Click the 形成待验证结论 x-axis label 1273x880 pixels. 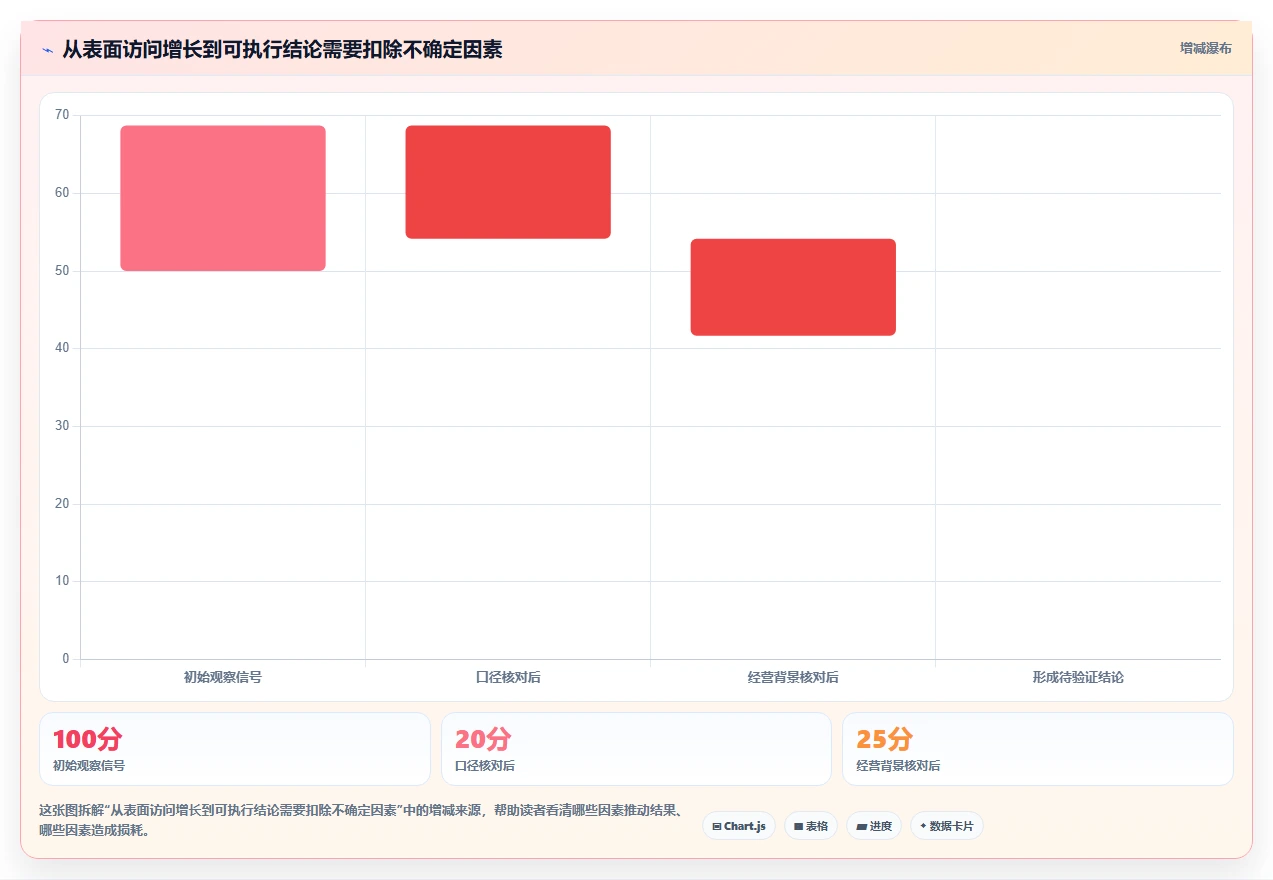1078,677
